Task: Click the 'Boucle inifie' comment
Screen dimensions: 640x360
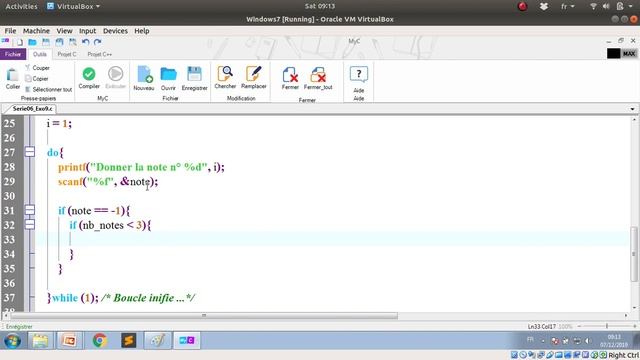Action: (x=149, y=298)
